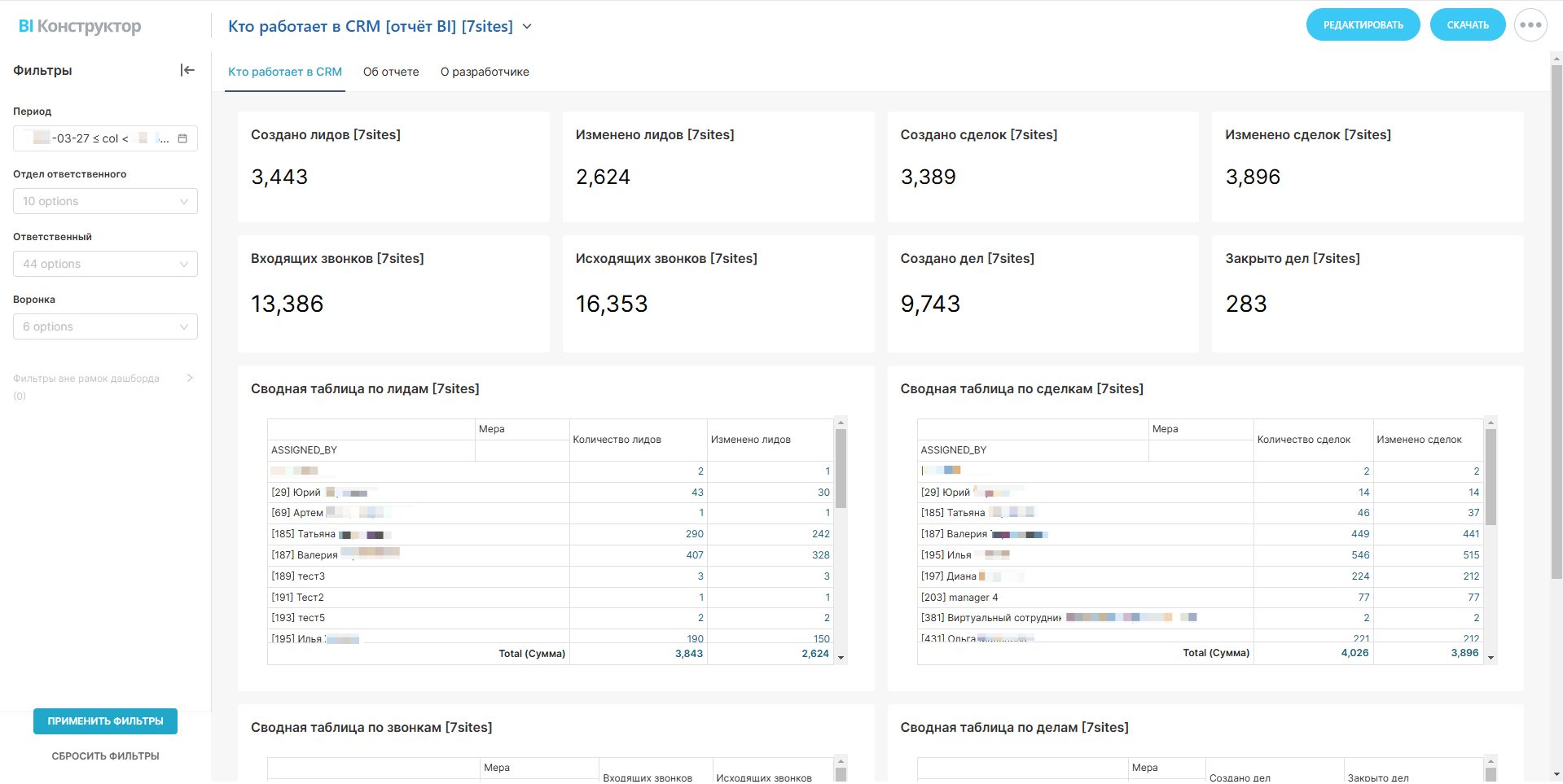The height and width of the screenshot is (784, 1563).
Task: Click the СКАЧАТЬ button
Action: tap(1468, 25)
